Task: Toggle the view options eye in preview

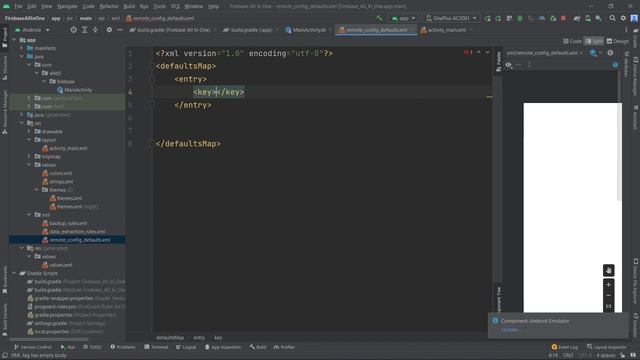Action: pos(508,65)
